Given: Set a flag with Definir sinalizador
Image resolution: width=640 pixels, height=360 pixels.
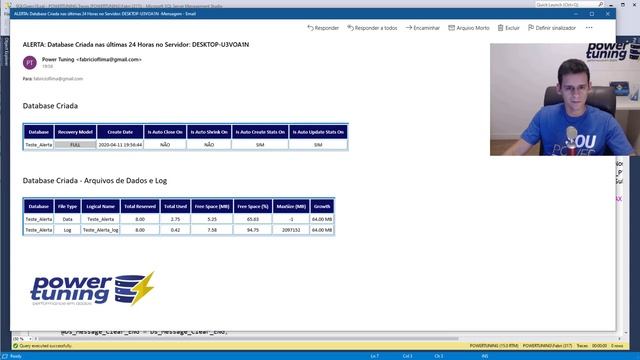Looking at the screenshot, I should [x=552, y=28].
